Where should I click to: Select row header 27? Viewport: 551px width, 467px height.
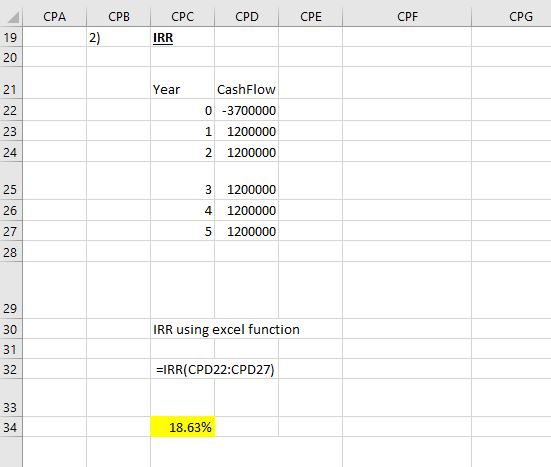(x=11, y=231)
